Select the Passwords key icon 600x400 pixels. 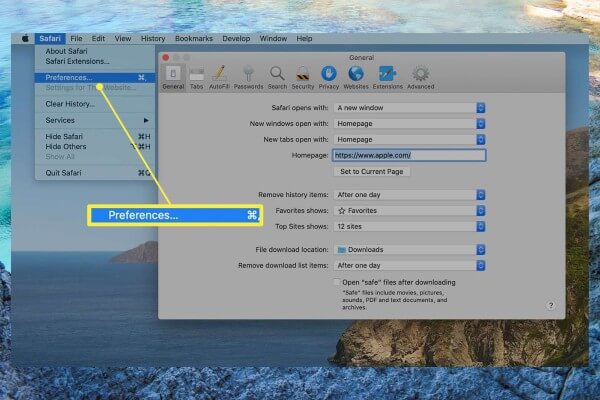point(250,77)
